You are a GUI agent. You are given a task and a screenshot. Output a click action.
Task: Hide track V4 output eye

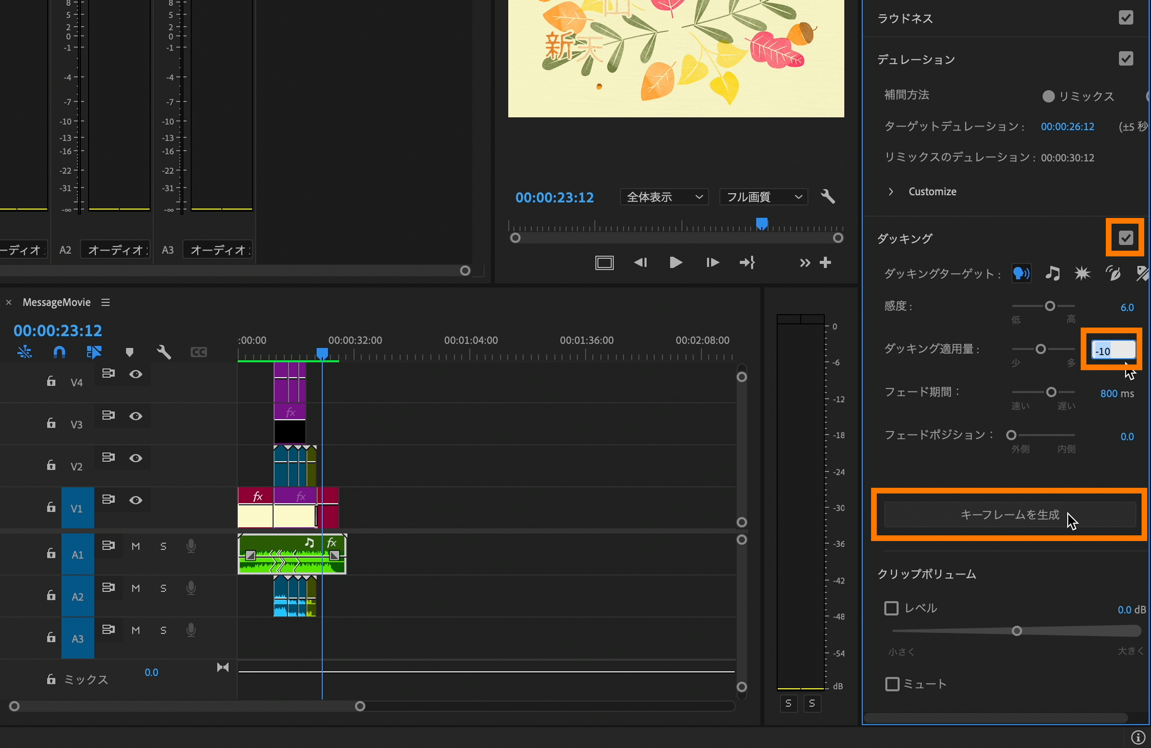pyautogui.click(x=136, y=374)
